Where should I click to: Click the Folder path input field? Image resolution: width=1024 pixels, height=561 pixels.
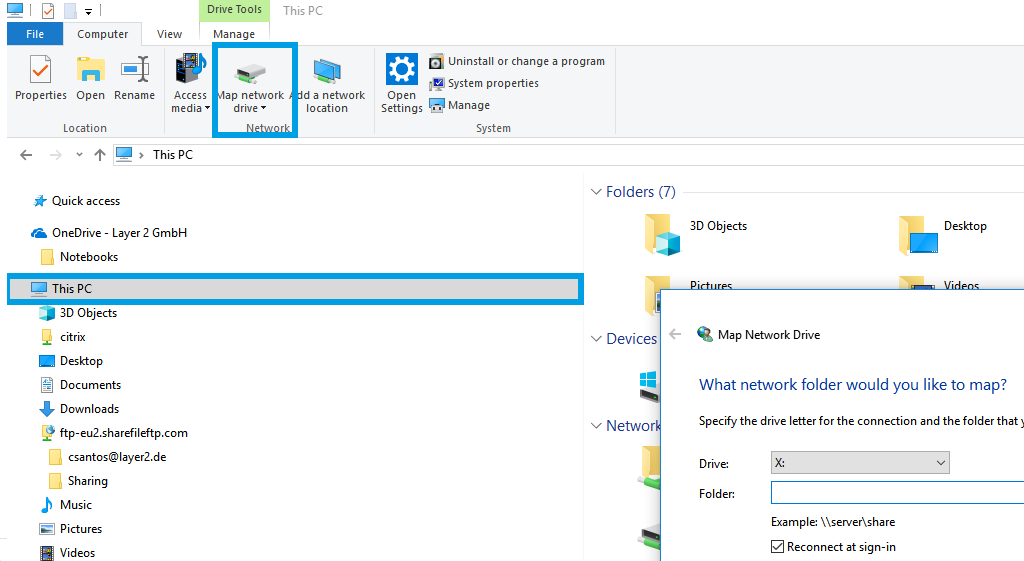pos(896,493)
